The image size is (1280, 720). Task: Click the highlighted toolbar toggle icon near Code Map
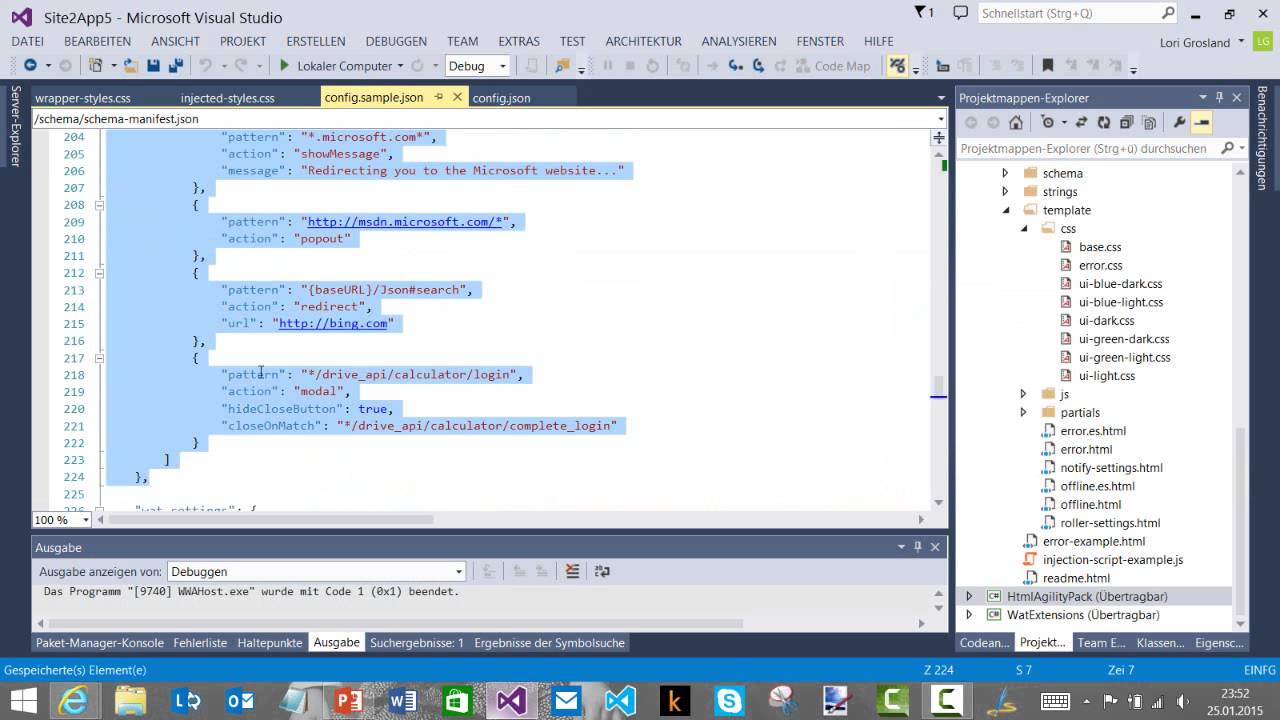[x=897, y=66]
